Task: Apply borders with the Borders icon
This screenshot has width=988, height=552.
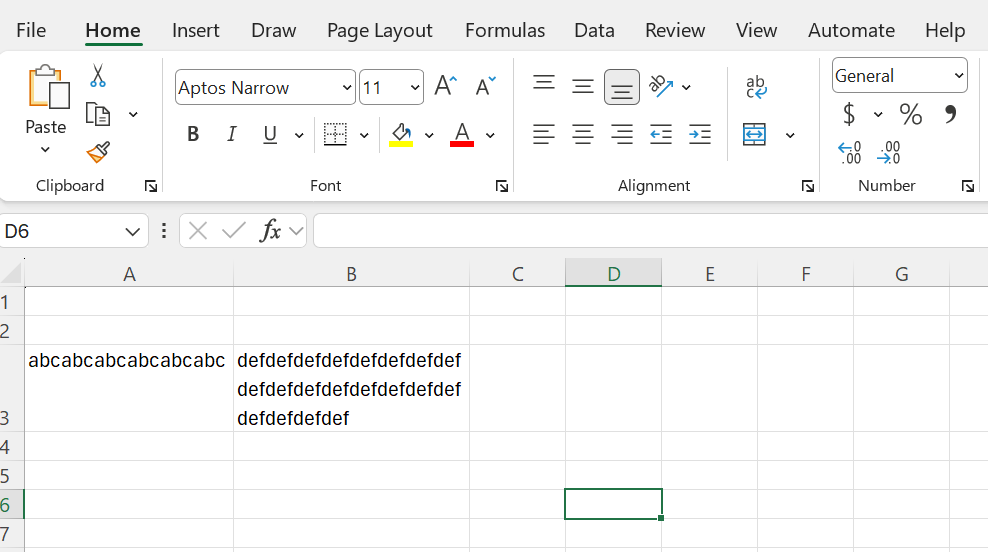Action: click(335, 134)
